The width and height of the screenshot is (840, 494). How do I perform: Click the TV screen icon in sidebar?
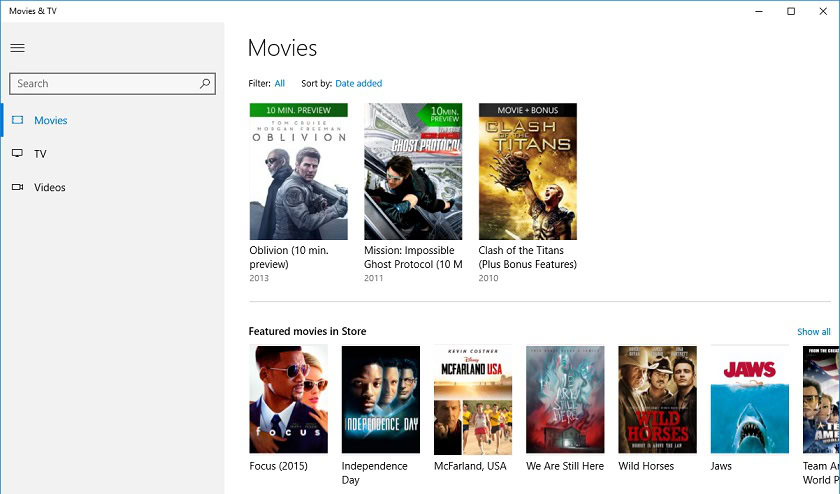pos(17,154)
